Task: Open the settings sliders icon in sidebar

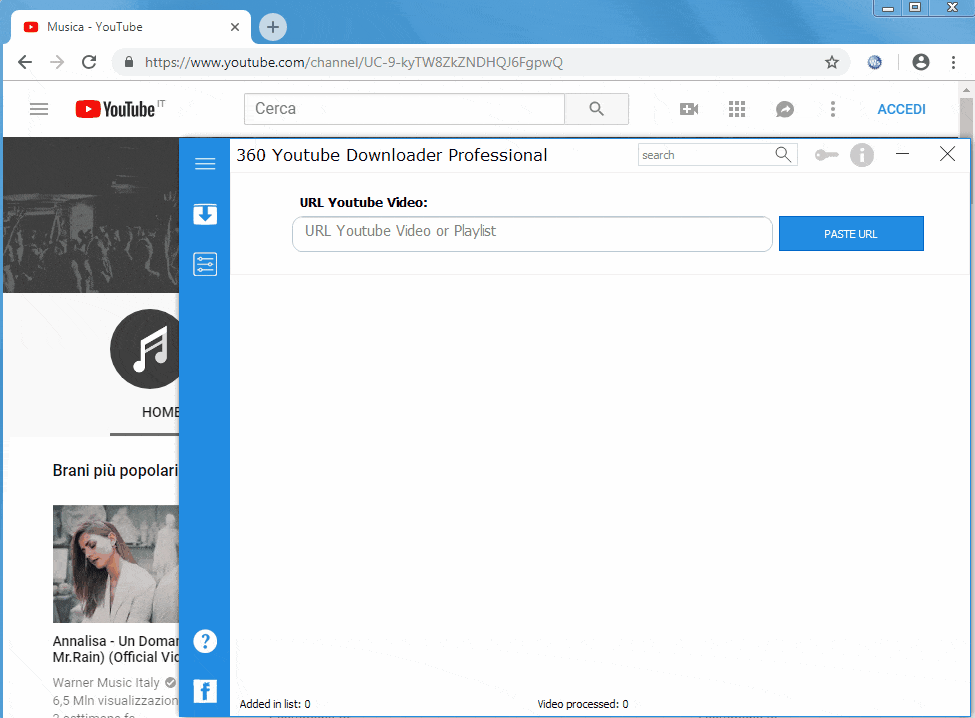Action: 205,264
